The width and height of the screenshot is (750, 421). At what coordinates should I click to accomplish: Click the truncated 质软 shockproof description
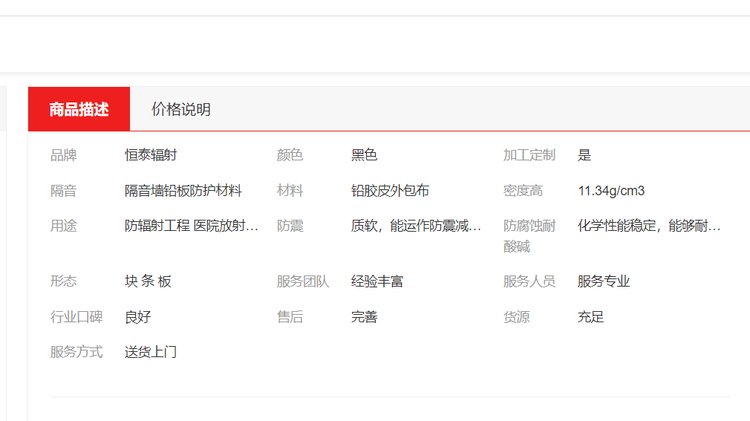pyautogui.click(x=416, y=226)
